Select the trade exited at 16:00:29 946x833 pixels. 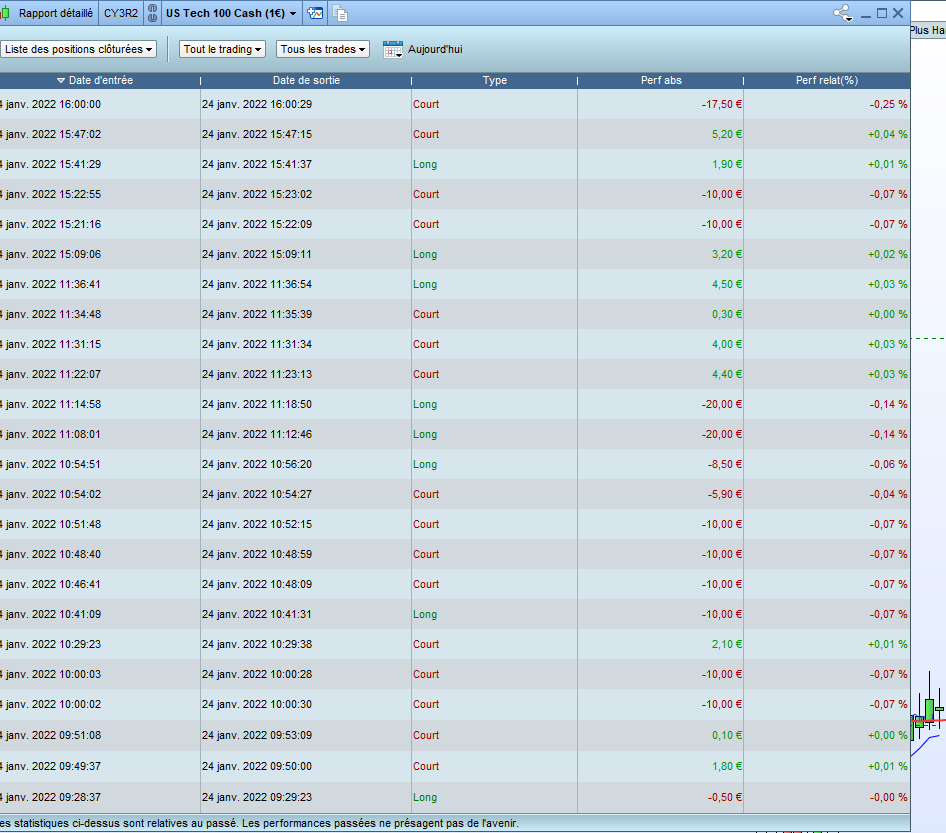[x=257, y=104]
